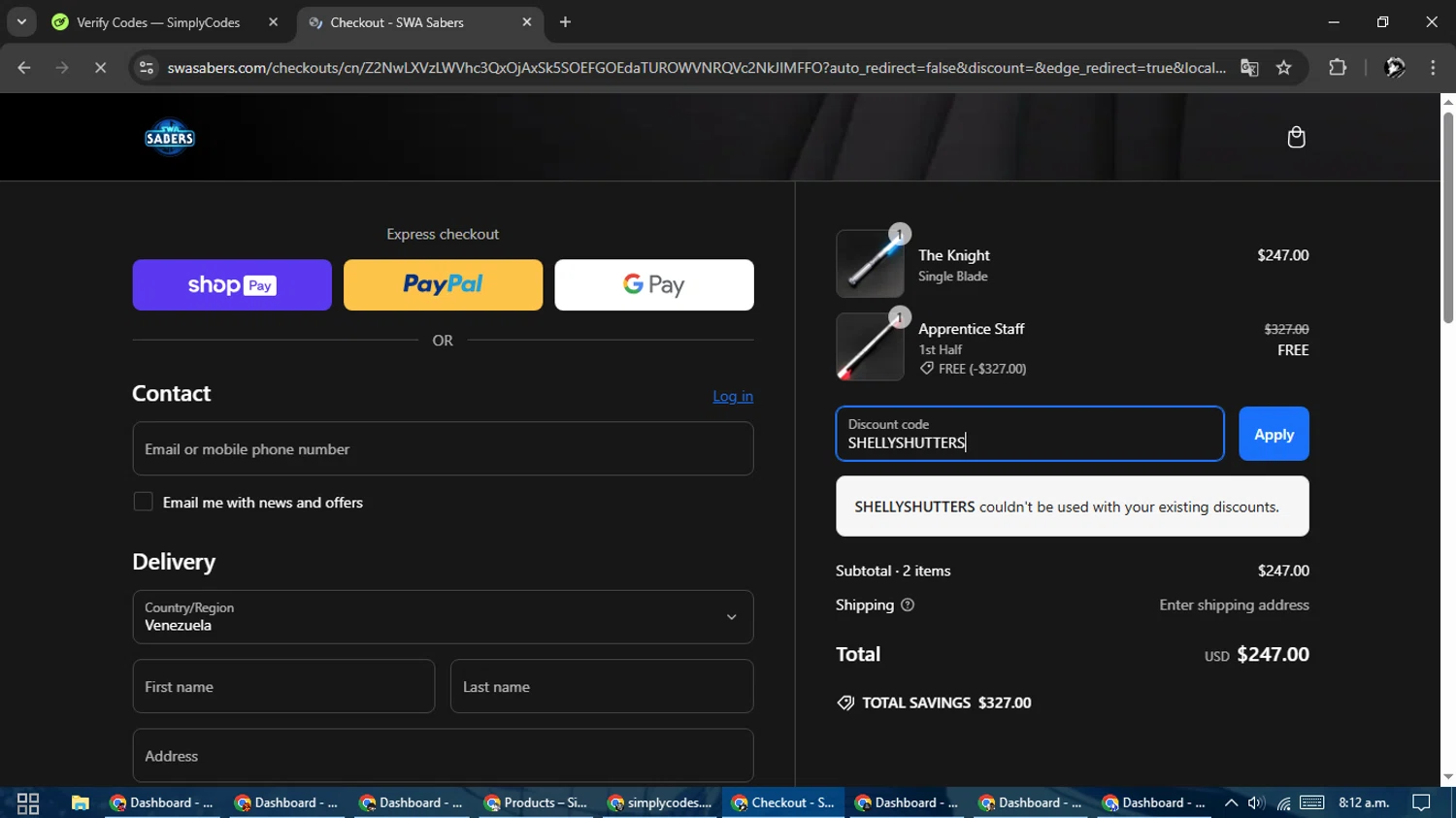This screenshot has height=818, width=1456.
Task: Click the browser forward arrow
Action: pos(62,67)
